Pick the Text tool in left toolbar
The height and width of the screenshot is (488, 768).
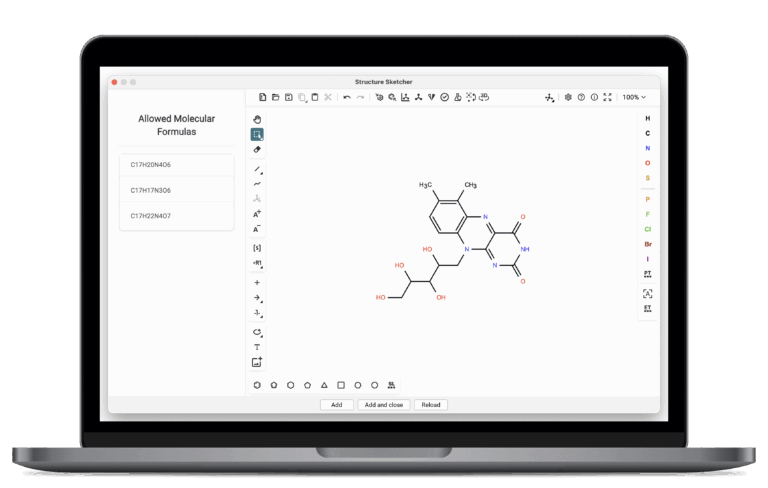tap(257, 347)
